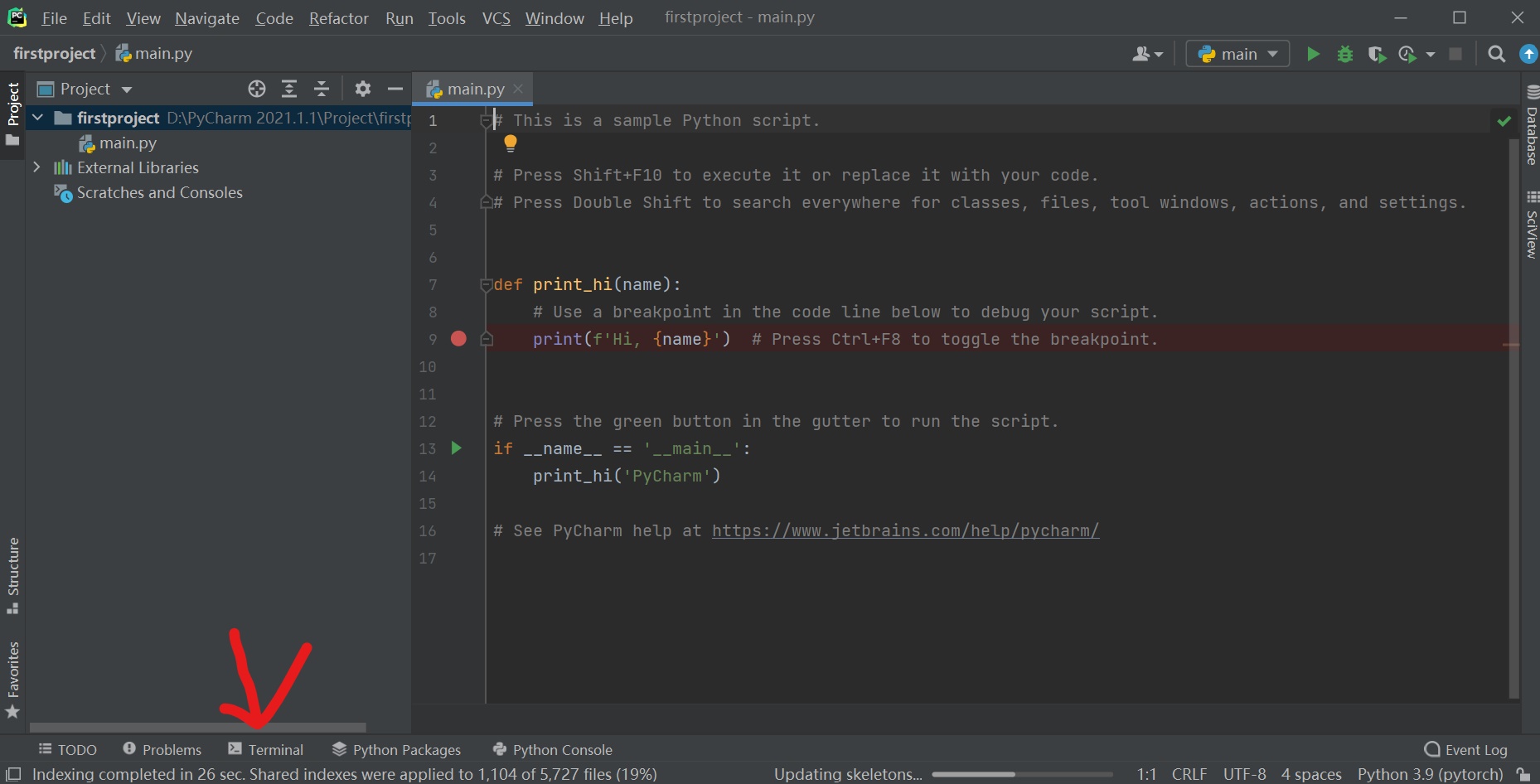Click the disabled stop button in toolbar
Screen dimensions: 1540x784
(x=1455, y=54)
